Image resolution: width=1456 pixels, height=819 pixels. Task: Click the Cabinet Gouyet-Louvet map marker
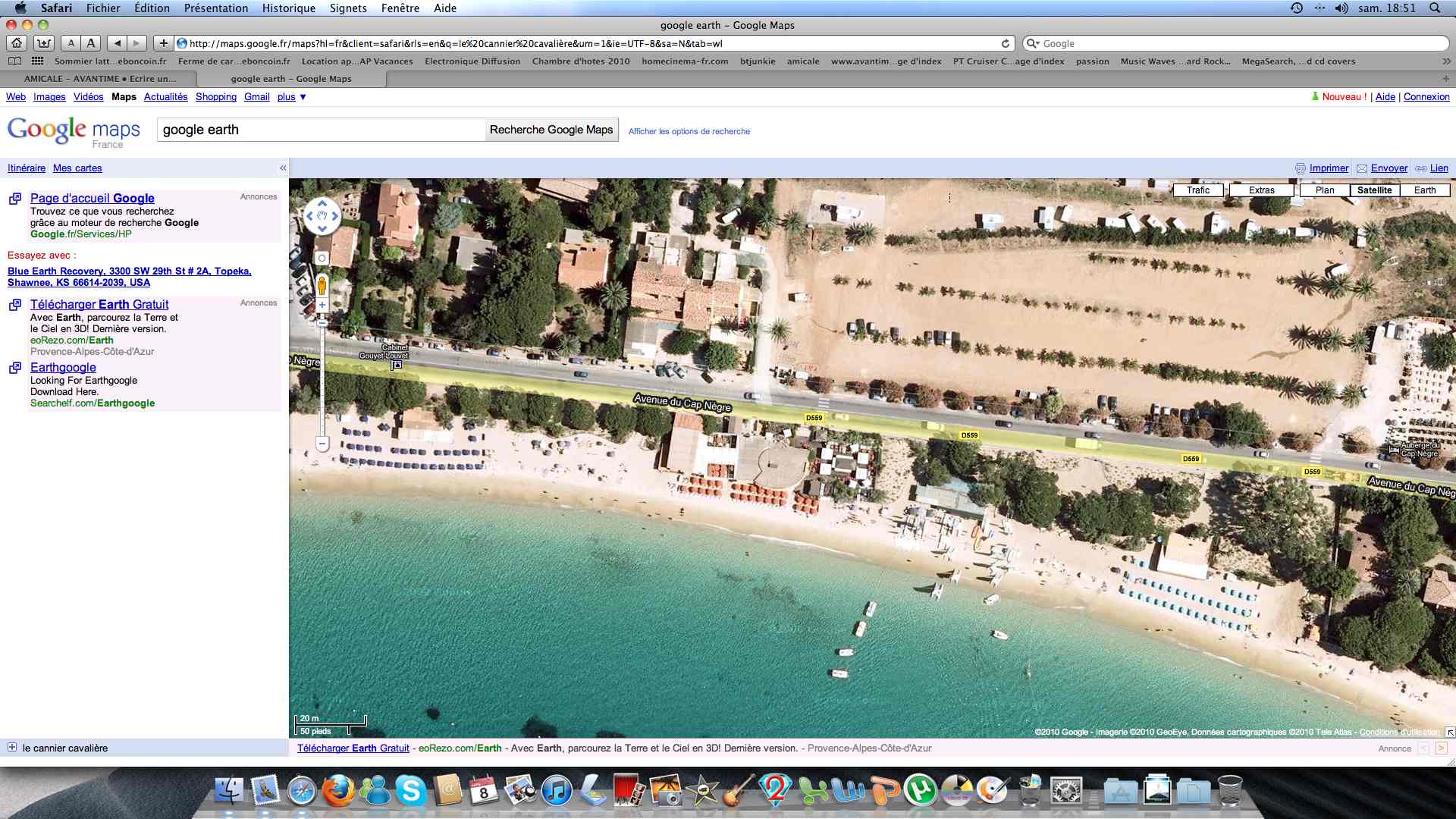tap(396, 366)
